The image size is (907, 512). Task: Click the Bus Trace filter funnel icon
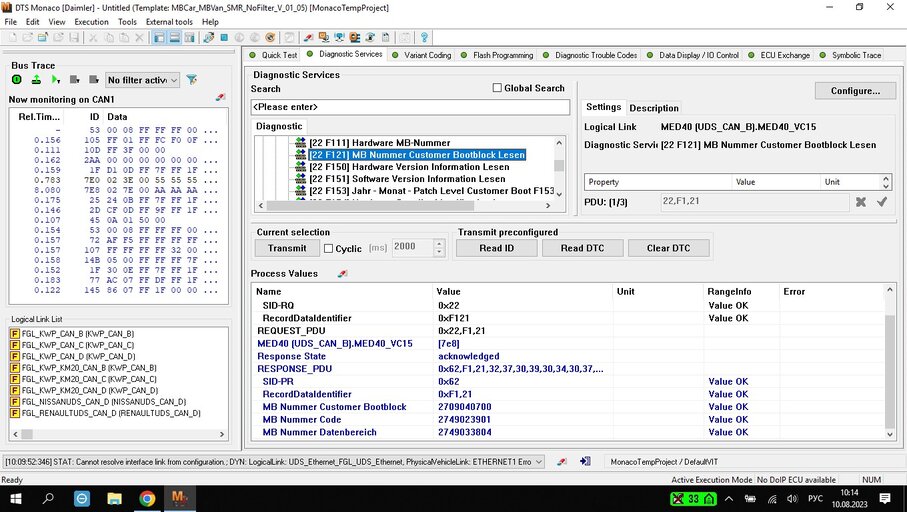[191, 79]
